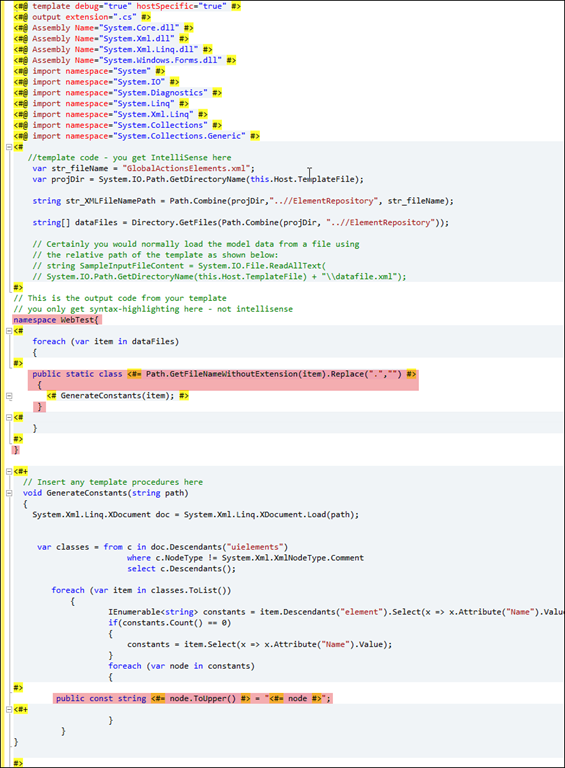This screenshot has width=565, height=768.
Task: Click the "System.Collections" import value
Action: click(160, 125)
